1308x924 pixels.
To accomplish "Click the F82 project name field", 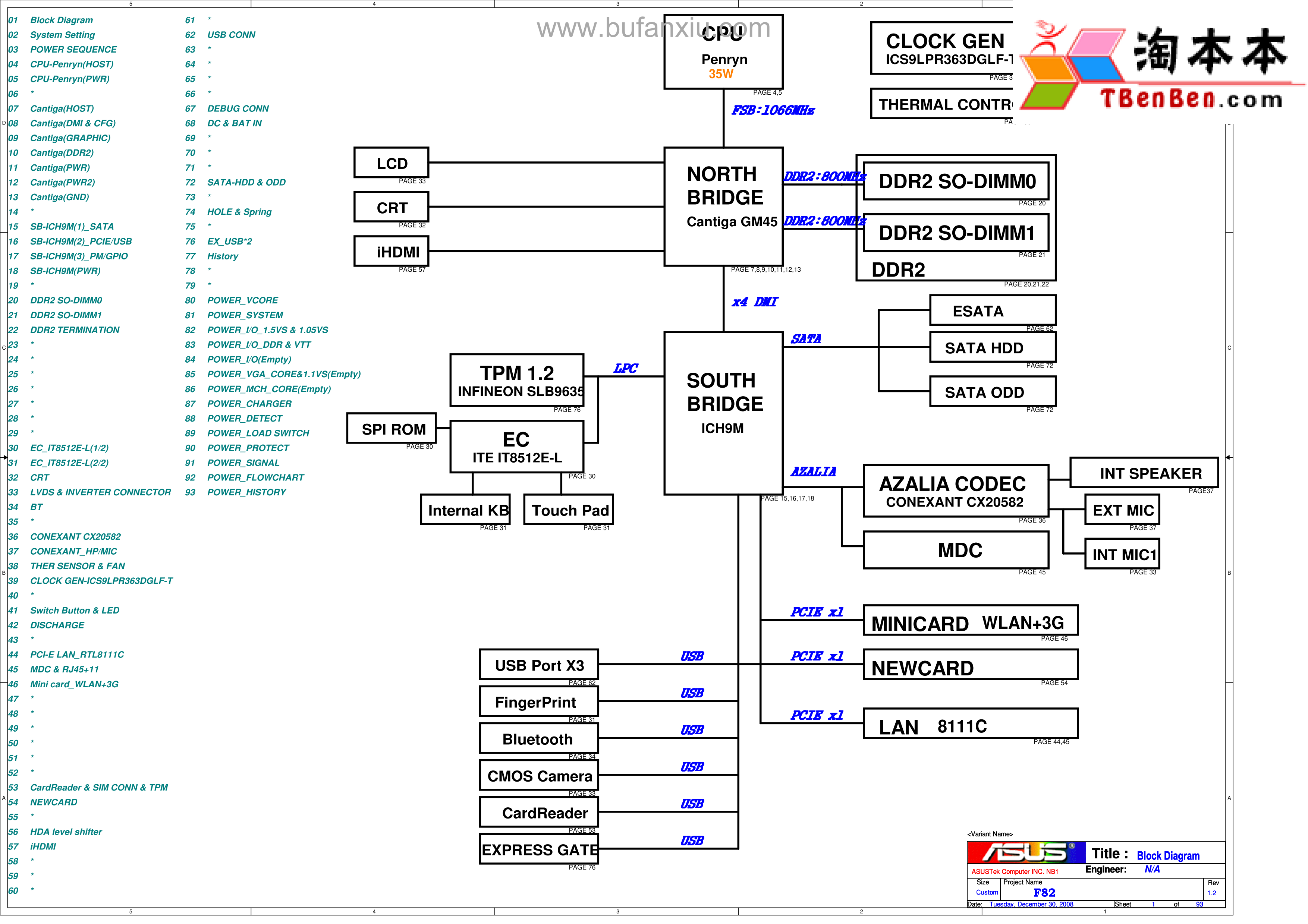I will click(x=1044, y=893).
